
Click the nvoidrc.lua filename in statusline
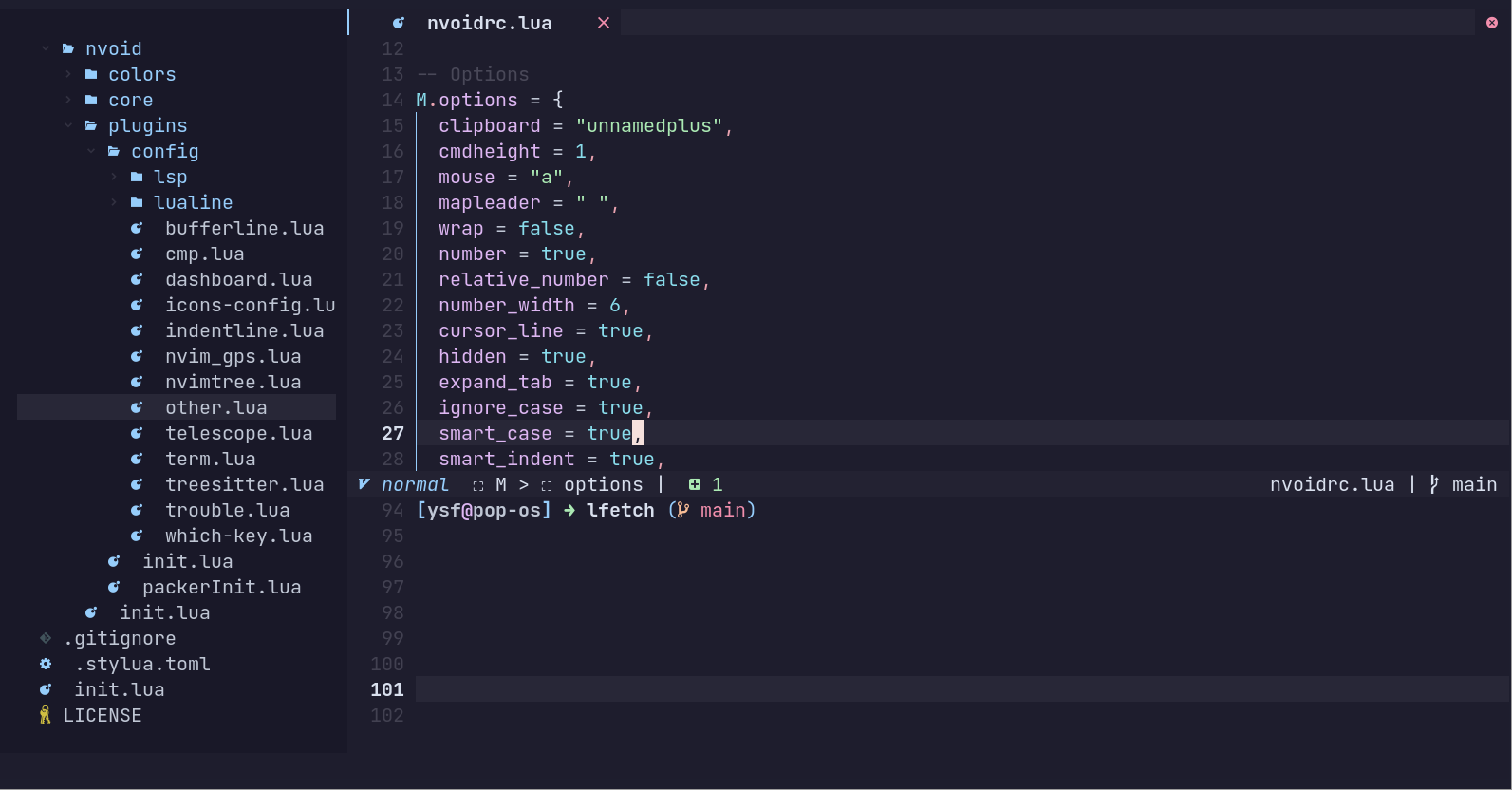[x=1333, y=484]
